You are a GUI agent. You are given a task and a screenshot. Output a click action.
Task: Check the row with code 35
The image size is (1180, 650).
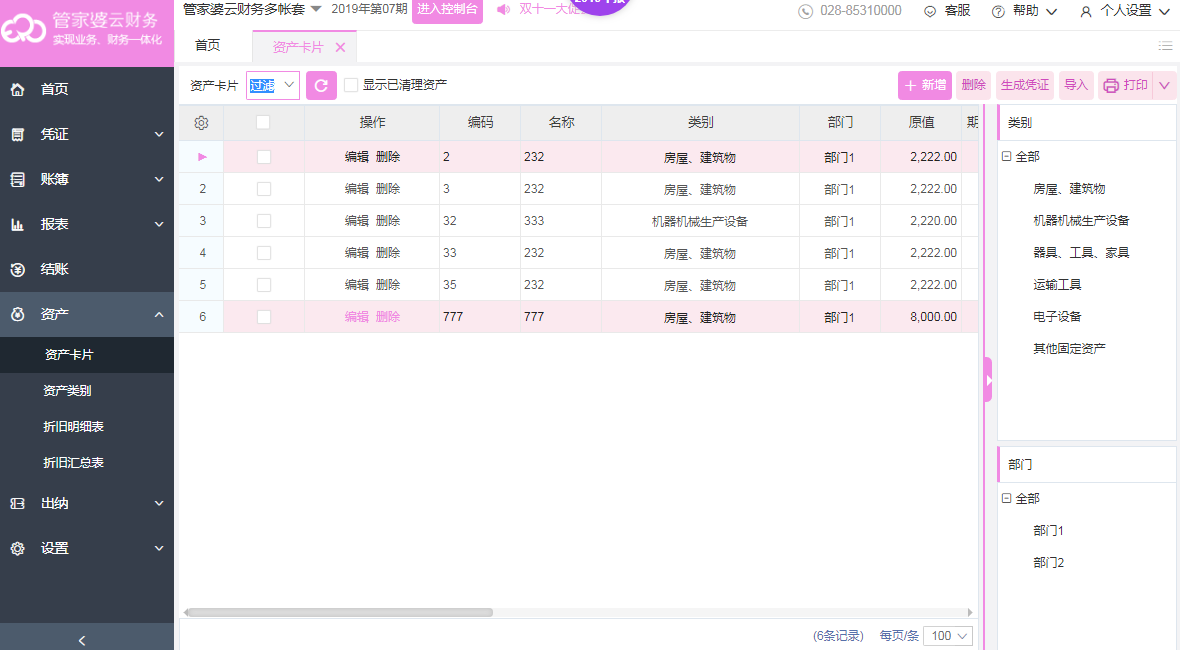point(263,285)
